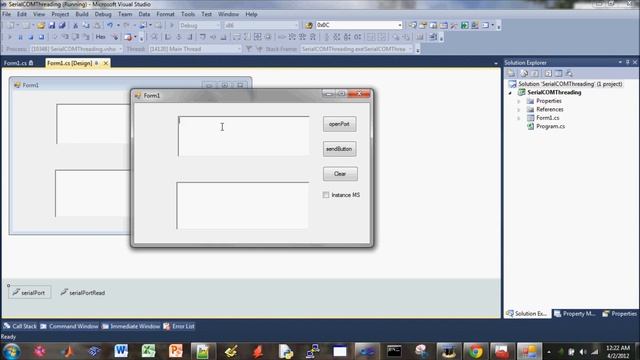Click lower text box in running Form1
This screenshot has height=360, width=640.
[242, 205]
